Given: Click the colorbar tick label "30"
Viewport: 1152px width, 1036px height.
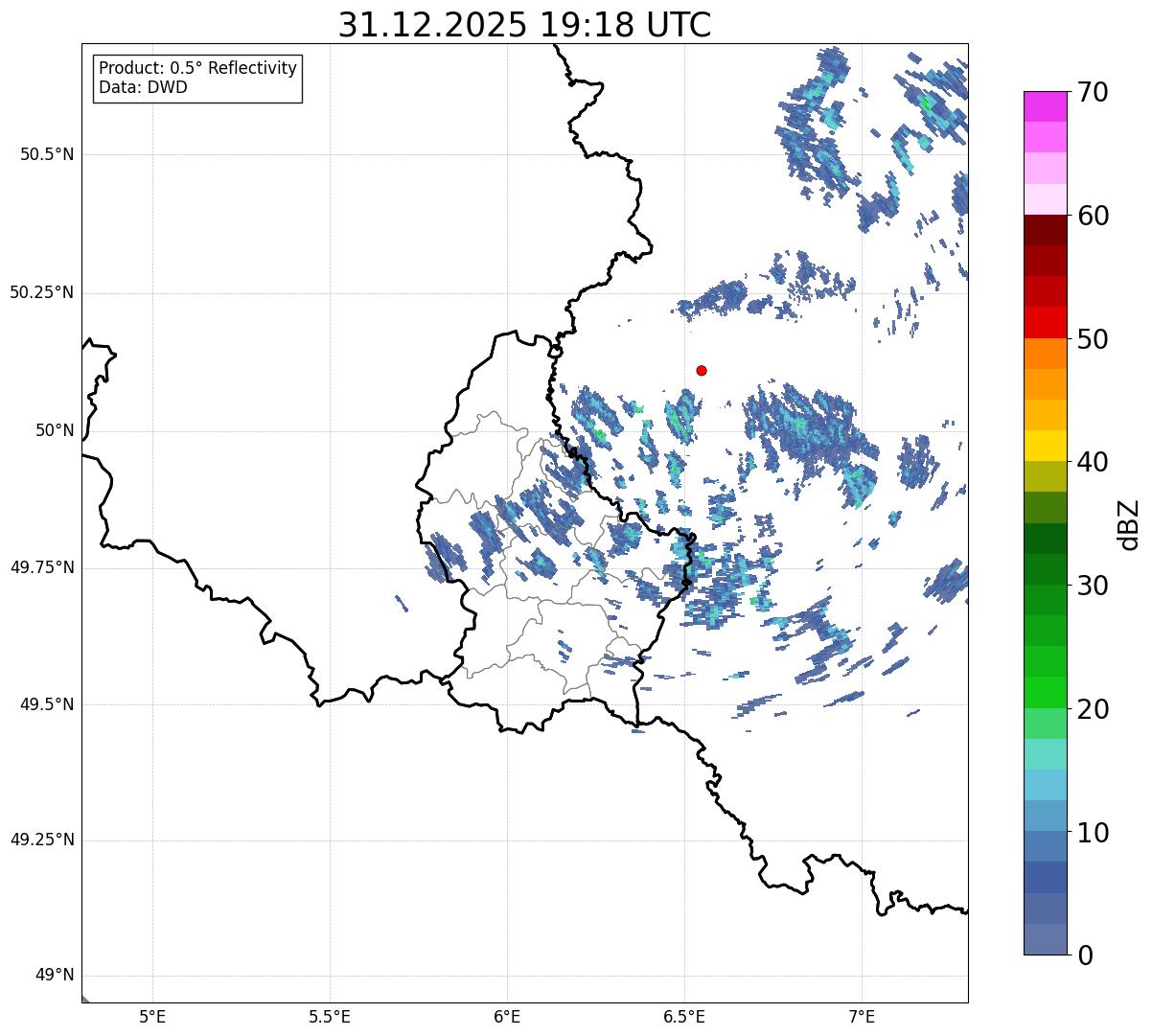Looking at the screenshot, I should point(1093,586).
